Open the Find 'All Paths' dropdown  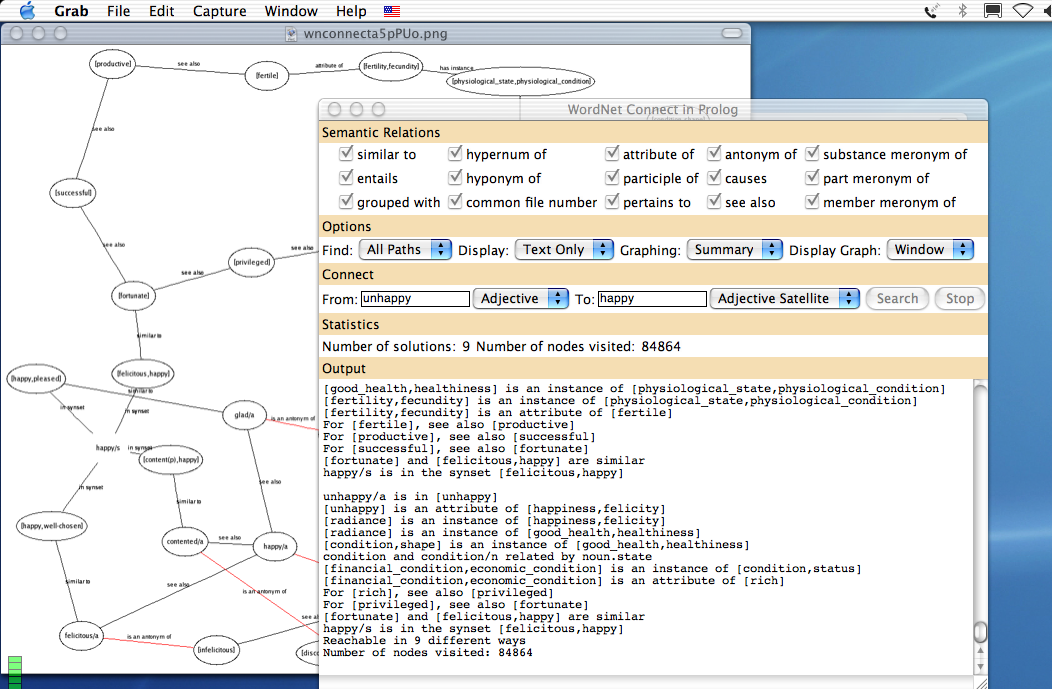[x=407, y=250]
